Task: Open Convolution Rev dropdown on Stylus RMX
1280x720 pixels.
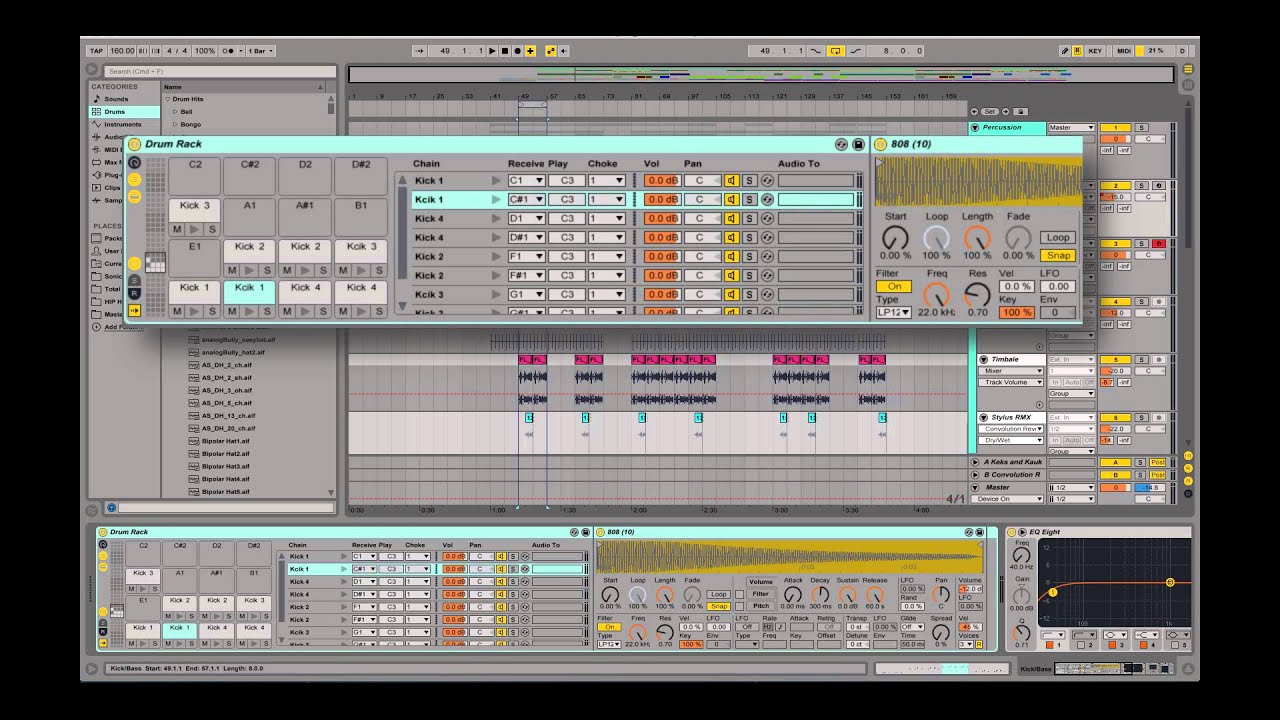Action: click(1010, 429)
